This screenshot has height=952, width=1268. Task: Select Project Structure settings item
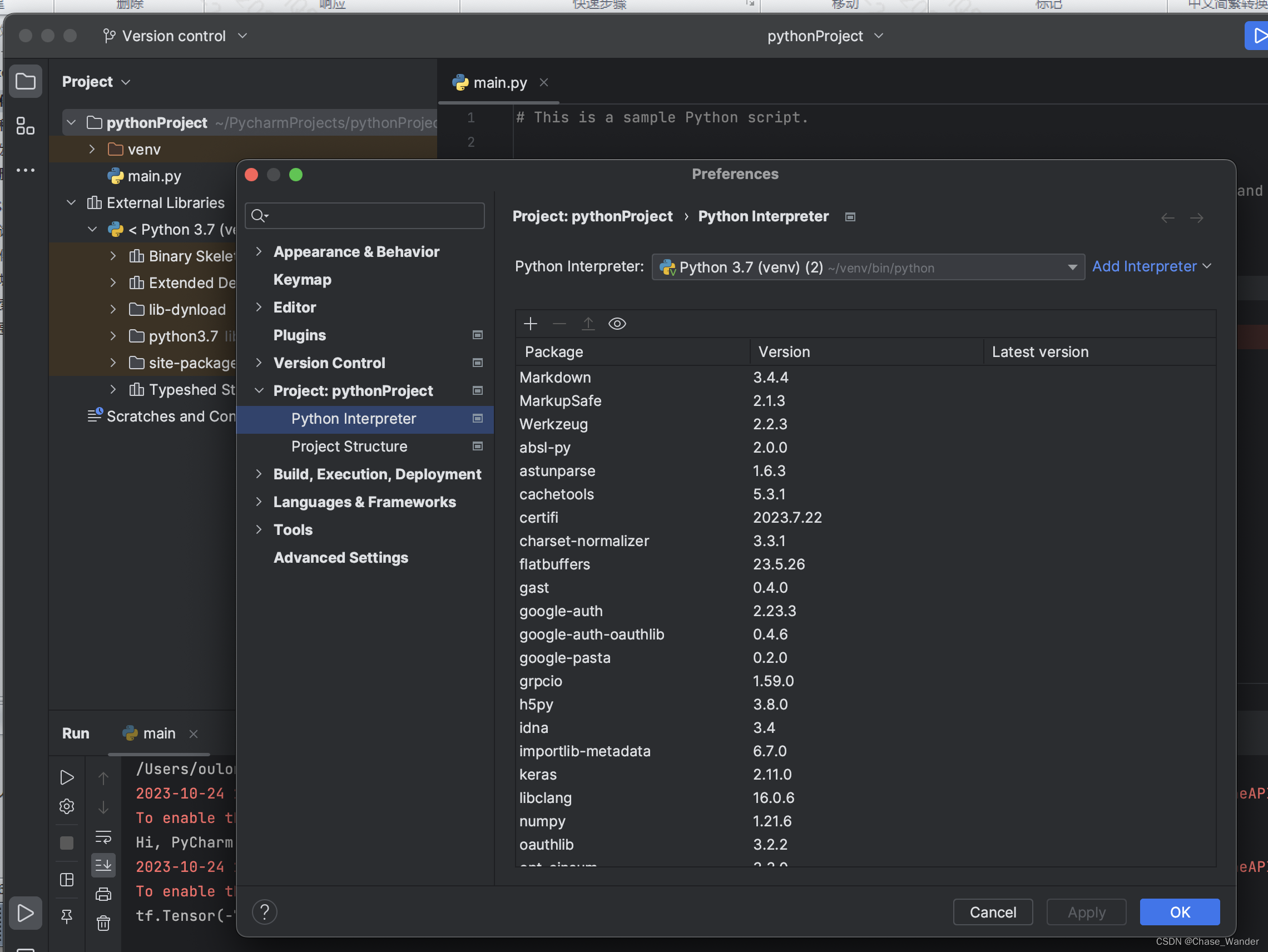coord(349,446)
